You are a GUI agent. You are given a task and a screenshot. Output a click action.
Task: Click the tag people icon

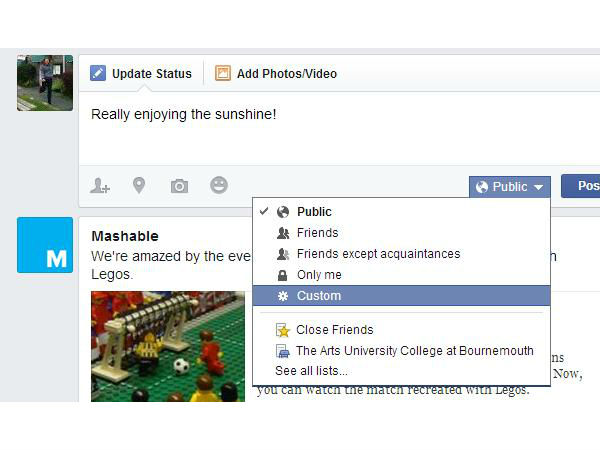coord(100,186)
